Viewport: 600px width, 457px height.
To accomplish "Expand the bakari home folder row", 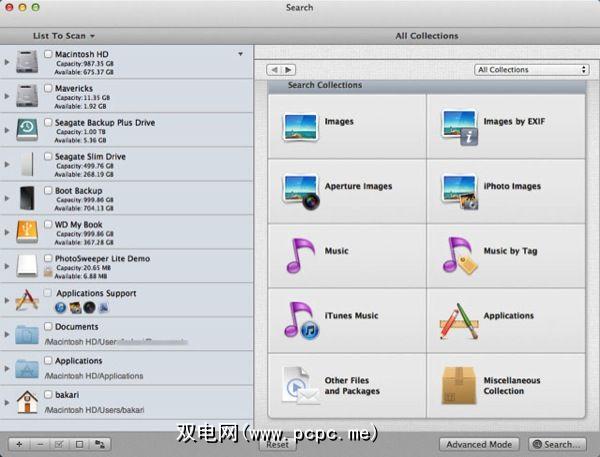I will pos(7,402).
